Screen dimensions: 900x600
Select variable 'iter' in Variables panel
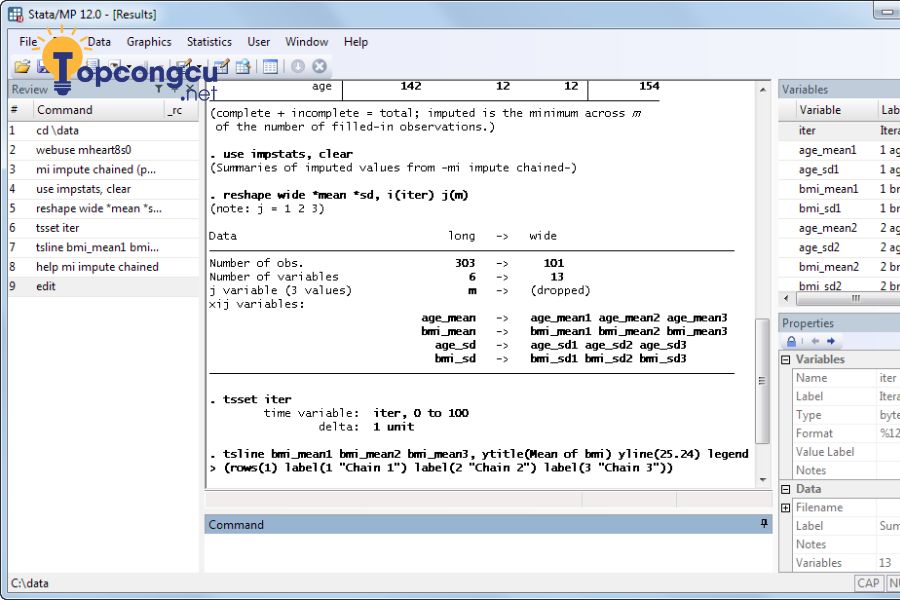839,130
